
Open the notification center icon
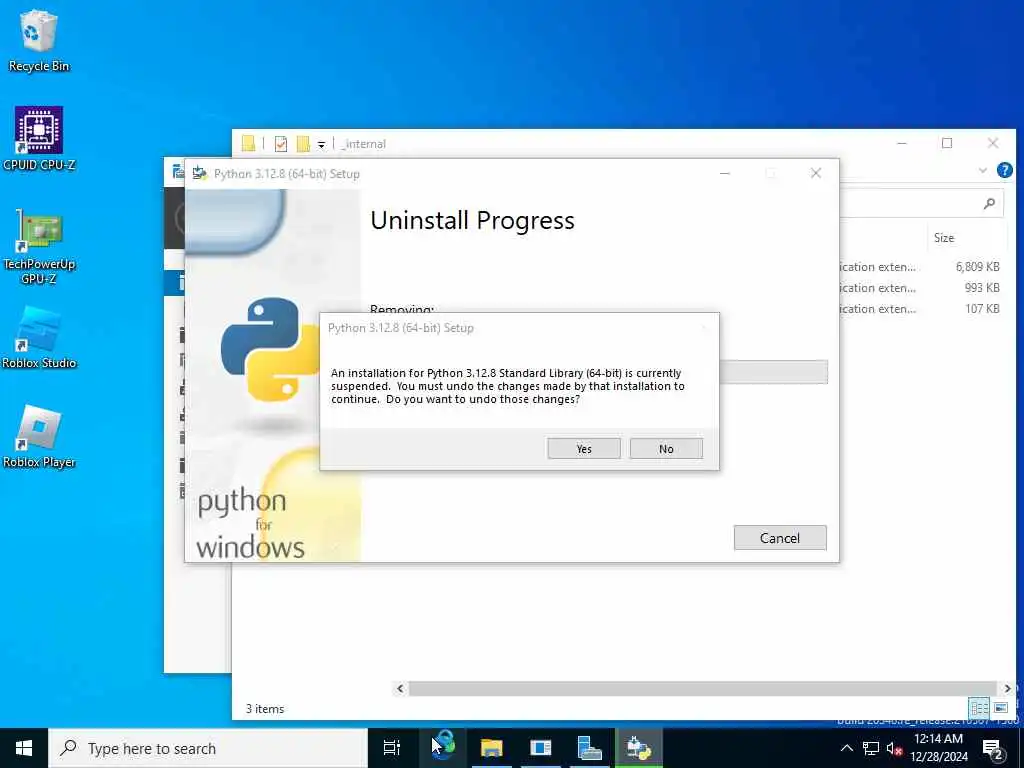(992, 750)
